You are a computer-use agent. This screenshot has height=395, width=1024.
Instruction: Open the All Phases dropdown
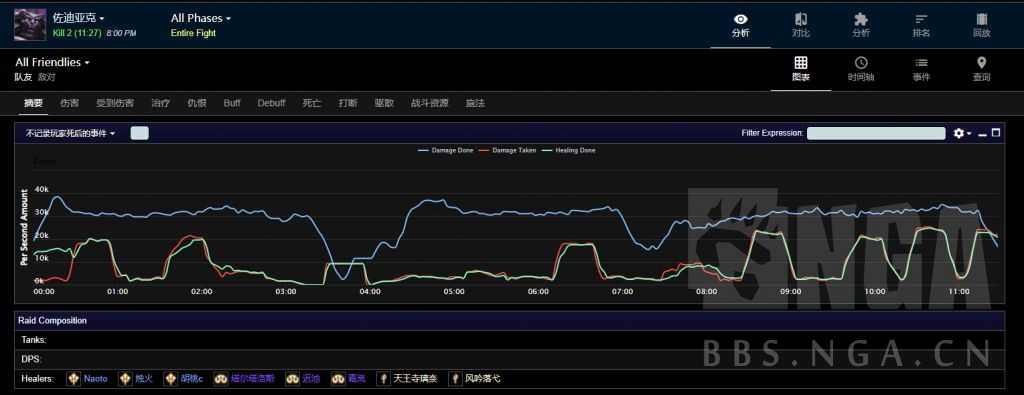(200, 18)
